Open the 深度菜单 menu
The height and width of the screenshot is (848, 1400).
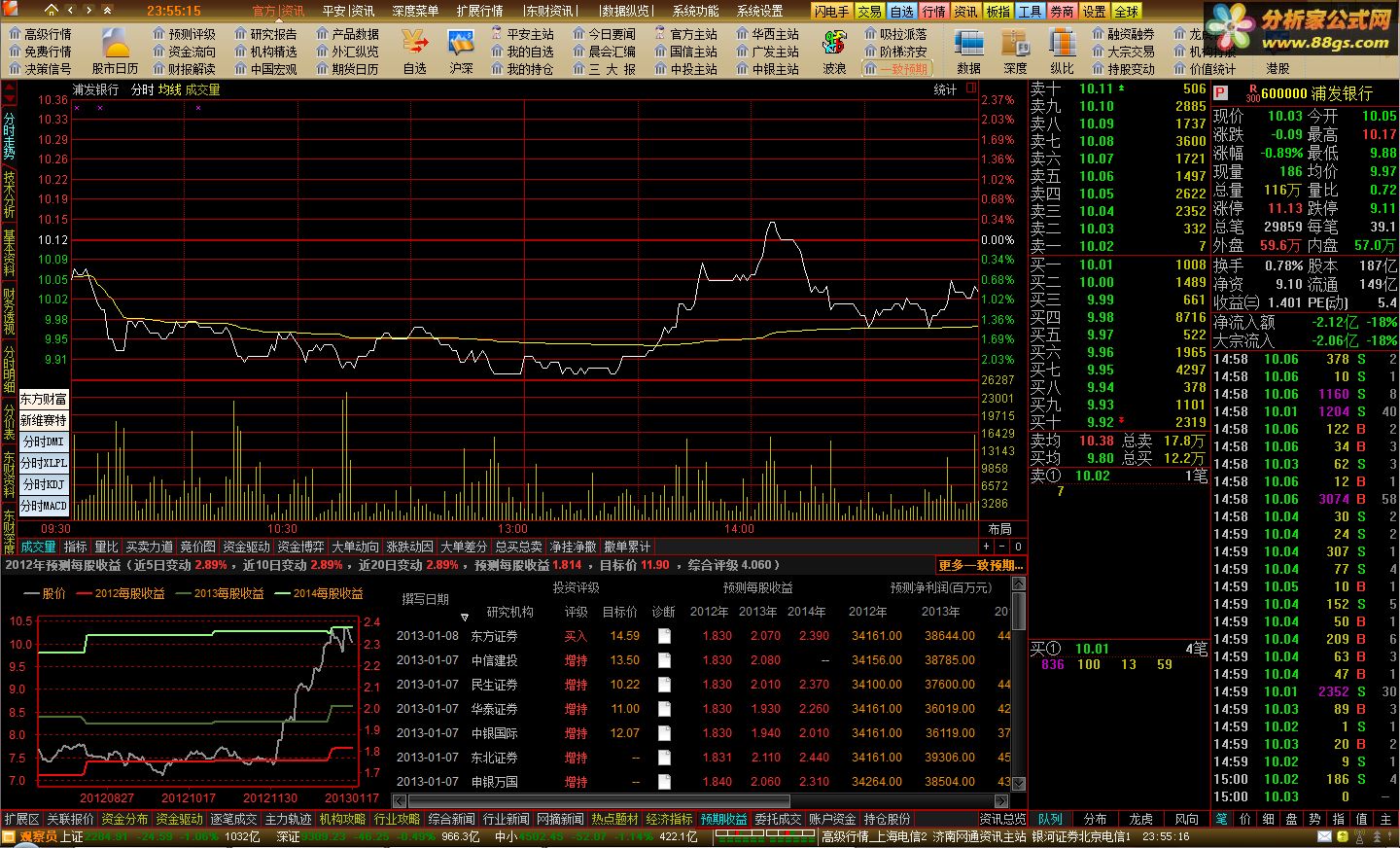pyautogui.click(x=415, y=11)
